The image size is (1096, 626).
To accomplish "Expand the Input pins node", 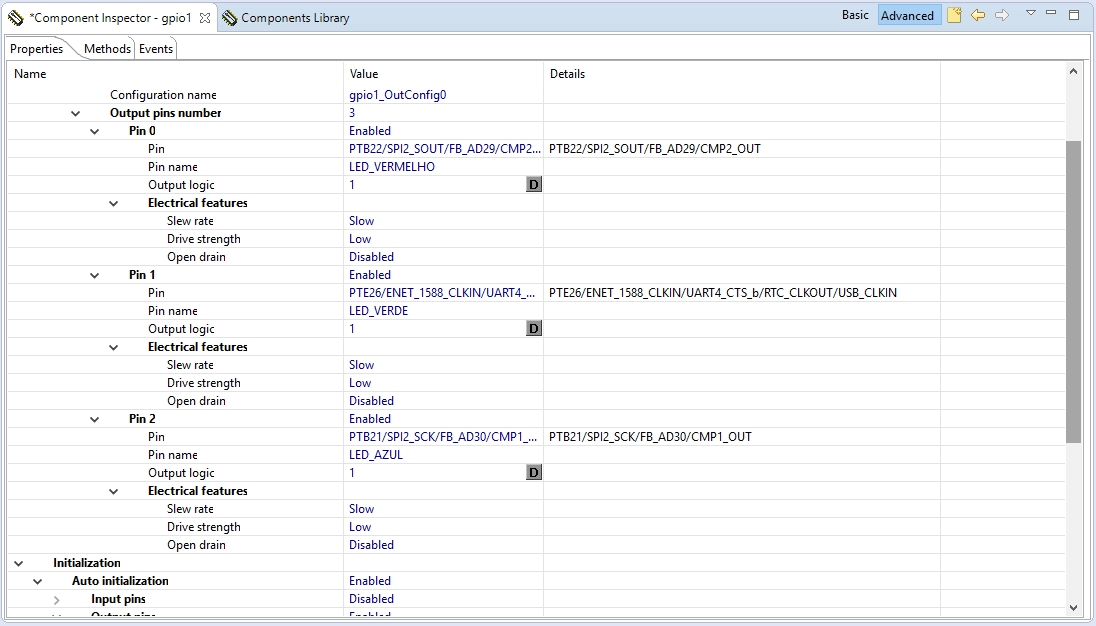I will (57, 599).
